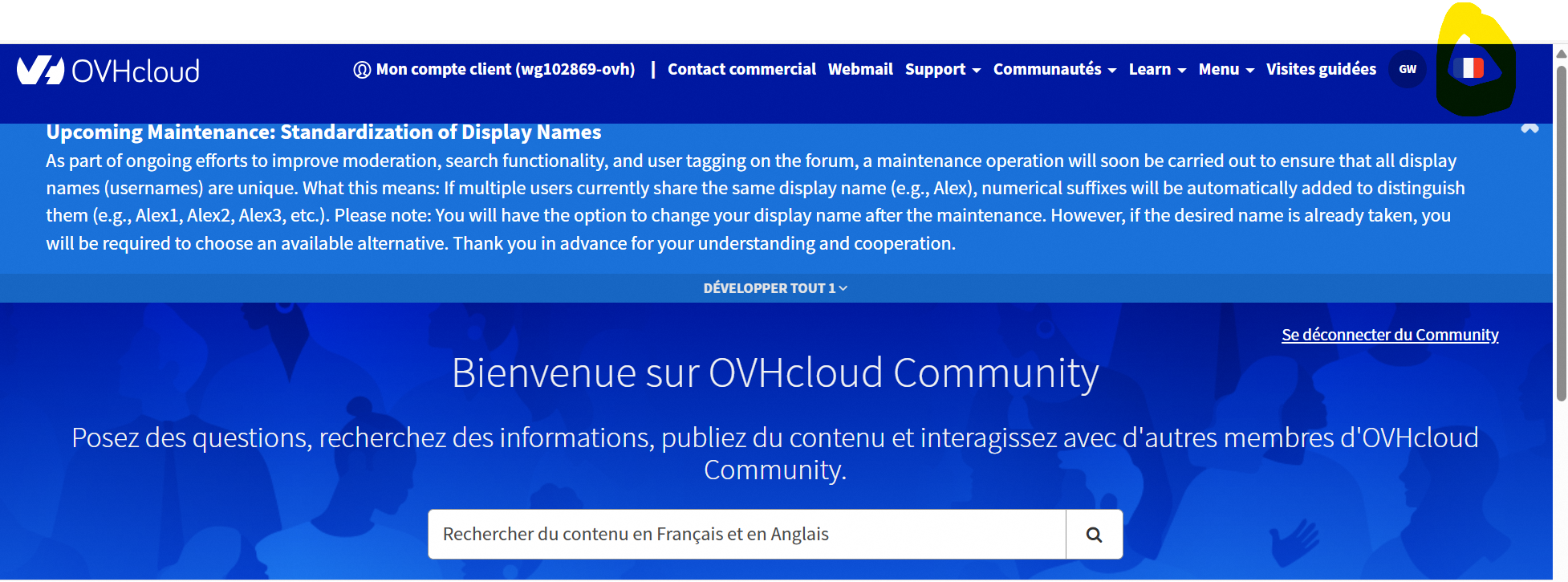Expand announcements via DÉVELOPPER TOUT 1

pos(775,288)
